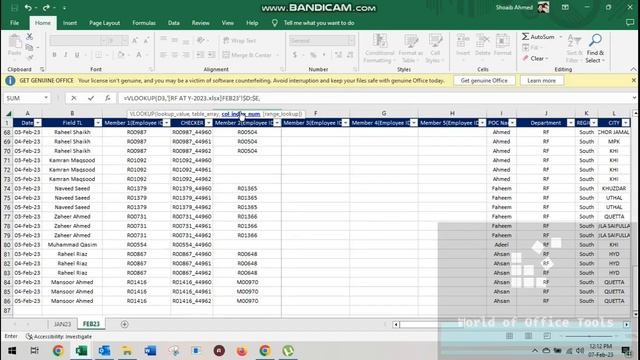Click Format cells icon
This screenshot has width=640, height=360.
[502, 41]
